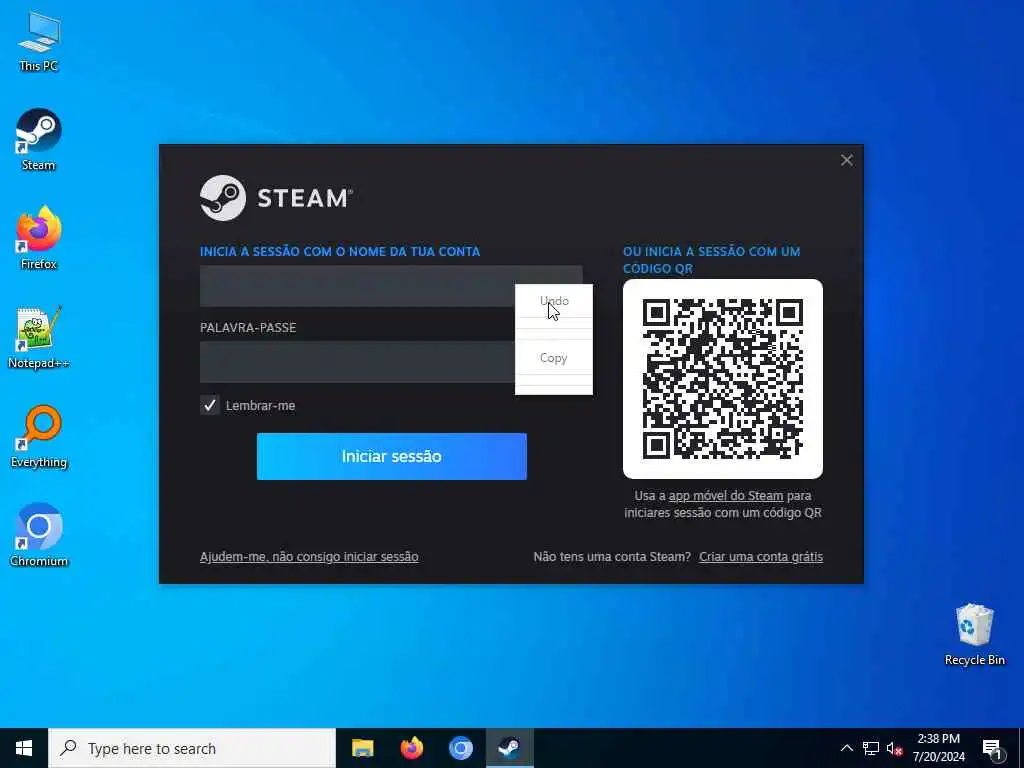Select the Steam desktop shortcut
Image resolution: width=1024 pixels, height=768 pixels.
pyautogui.click(x=39, y=140)
